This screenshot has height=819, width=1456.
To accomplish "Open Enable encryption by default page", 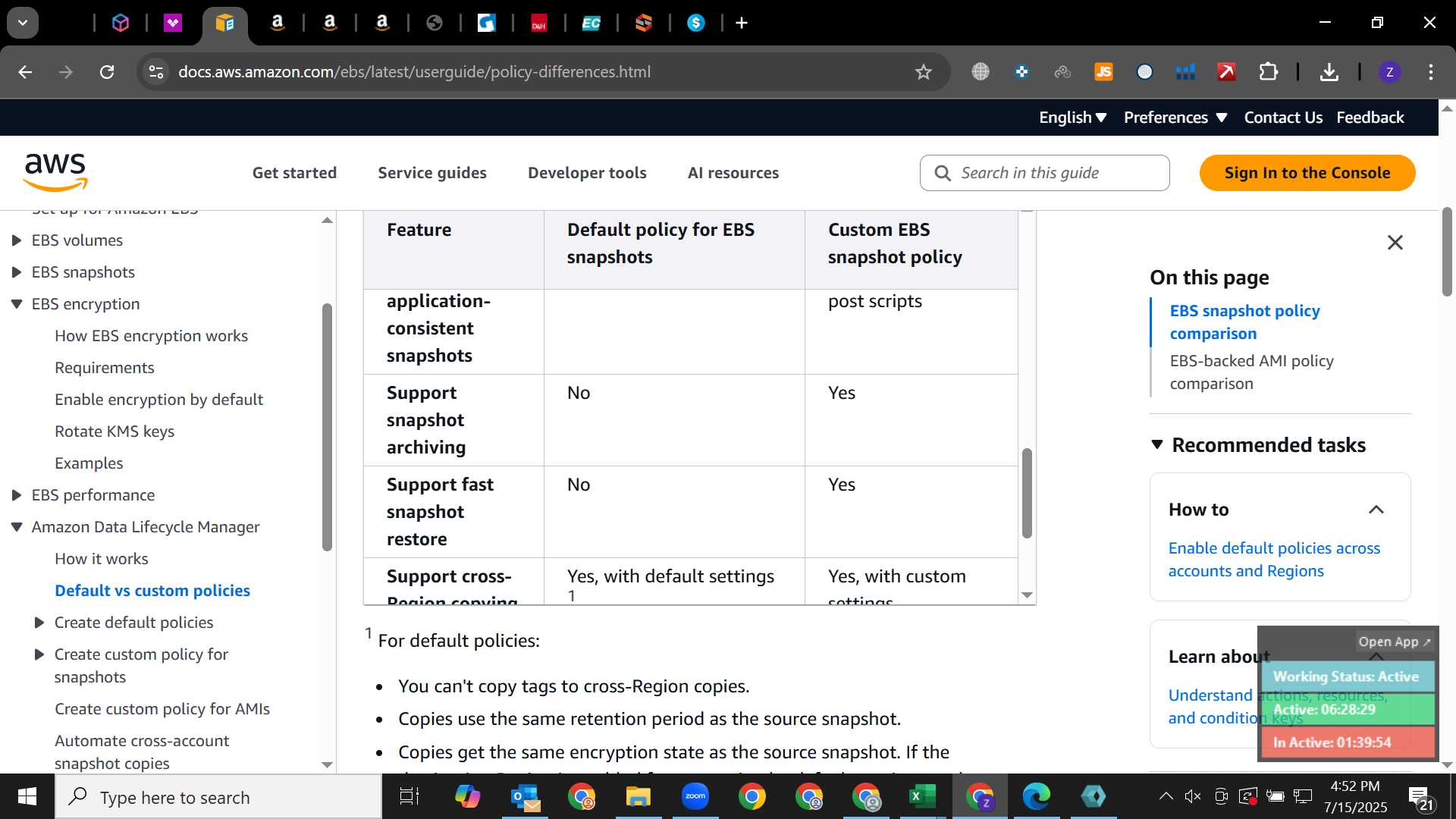I will [158, 400].
